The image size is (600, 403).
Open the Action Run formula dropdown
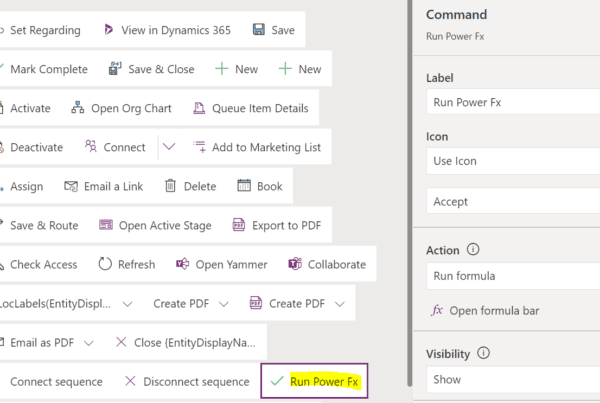pyautogui.click(x=513, y=276)
